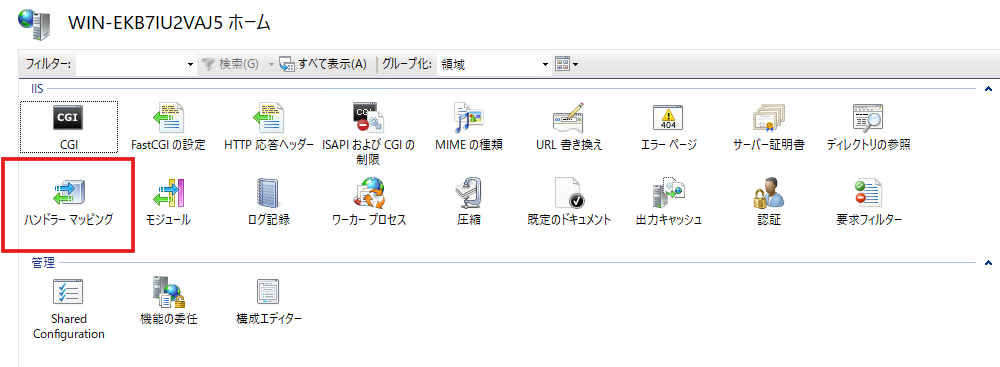Click すべて表示(A) button
The image size is (1000, 367).
324,64
